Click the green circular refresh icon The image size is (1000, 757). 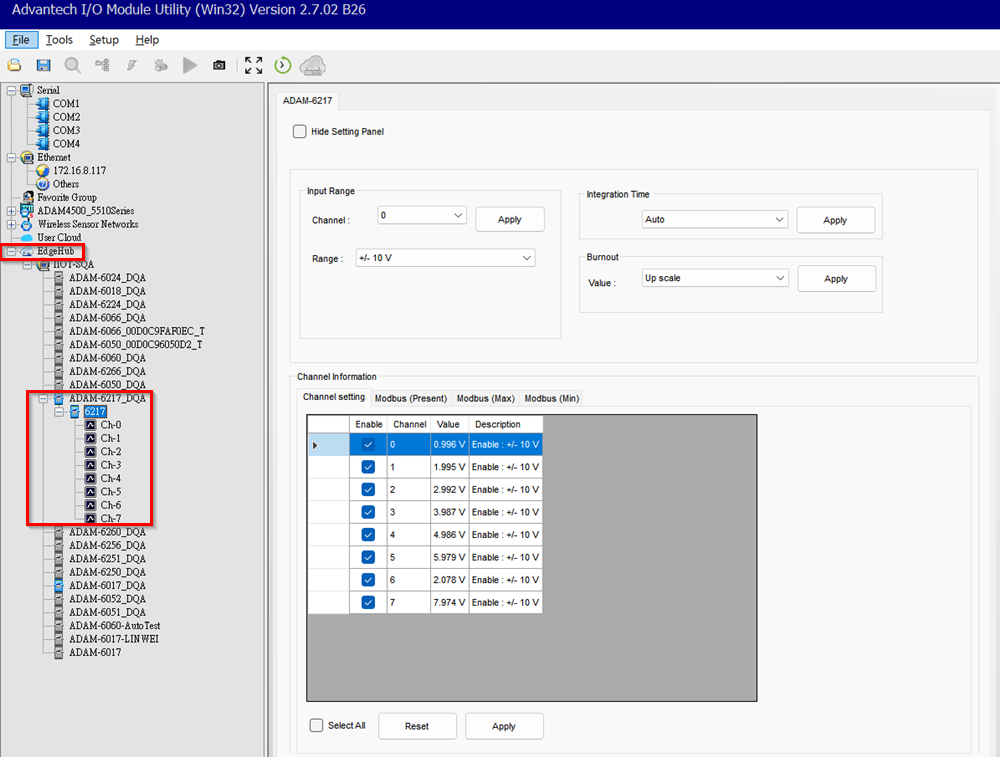click(283, 65)
